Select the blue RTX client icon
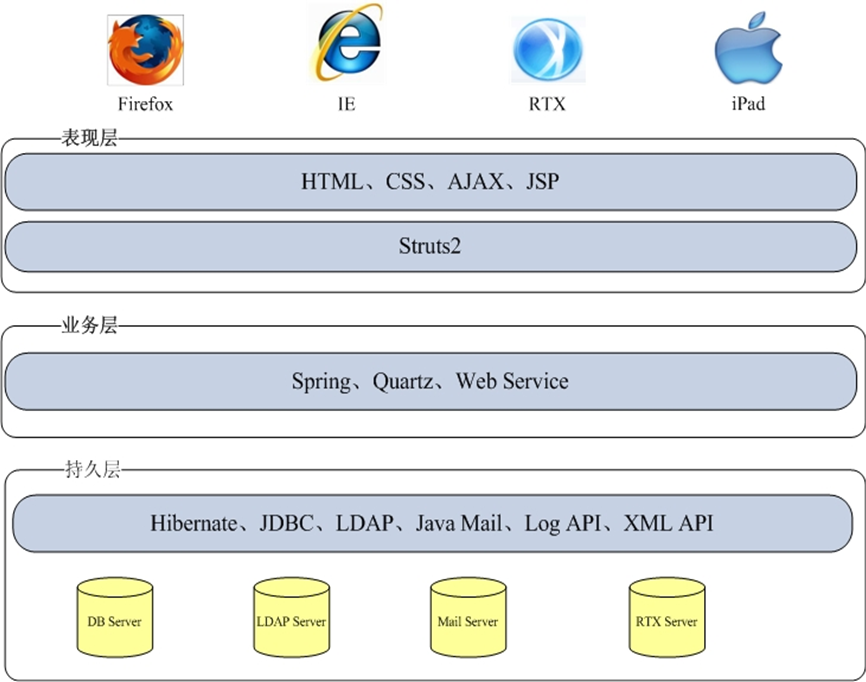The height and width of the screenshot is (682, 866). pos(547,50)
